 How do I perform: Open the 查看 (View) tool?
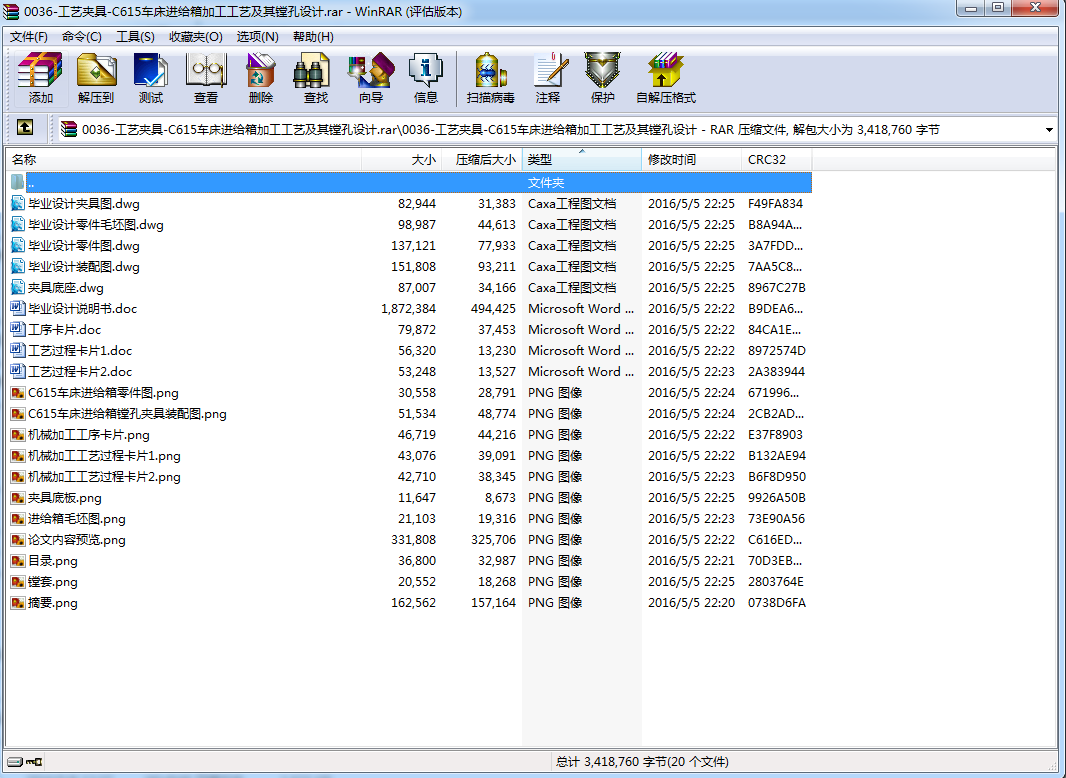coord(206,78)
